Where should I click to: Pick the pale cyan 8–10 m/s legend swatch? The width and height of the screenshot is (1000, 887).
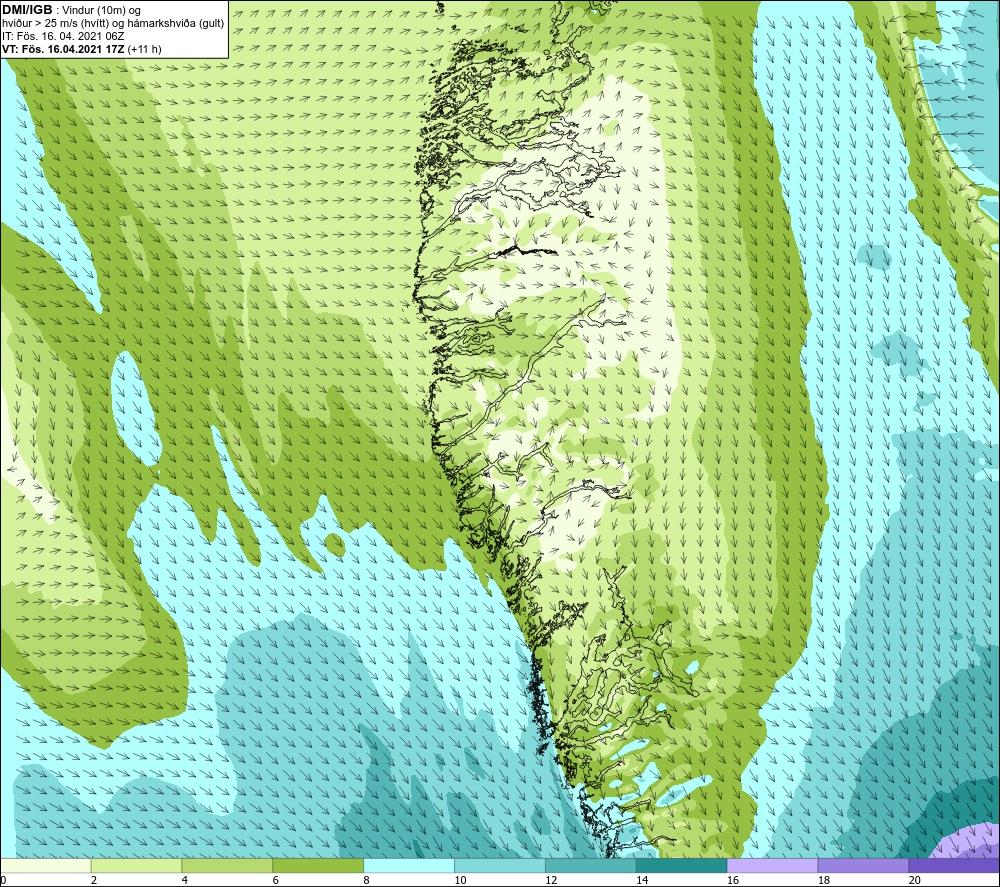coord(409,866)
